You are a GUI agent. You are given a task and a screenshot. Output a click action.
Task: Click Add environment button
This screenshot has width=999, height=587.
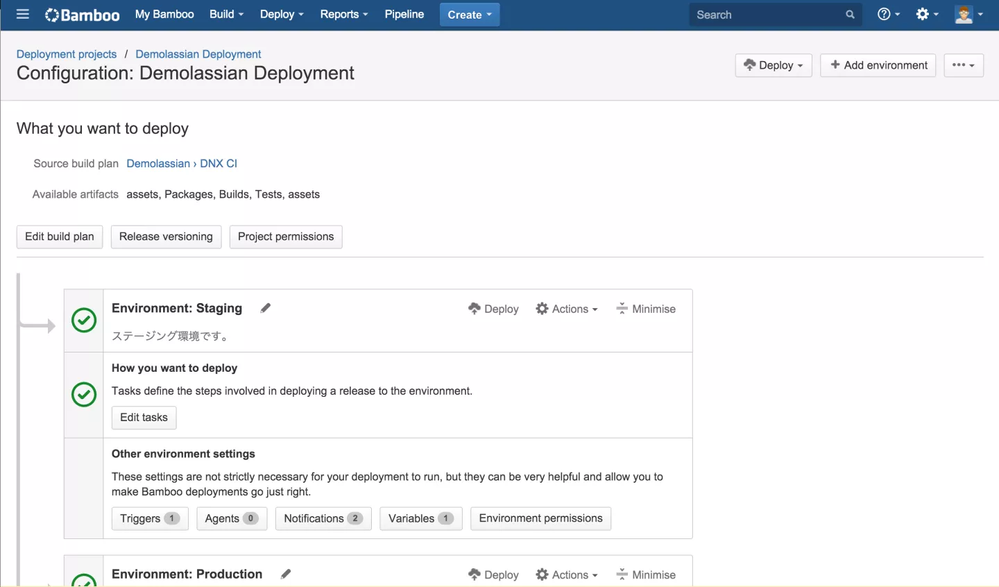(x=878, y=65)
